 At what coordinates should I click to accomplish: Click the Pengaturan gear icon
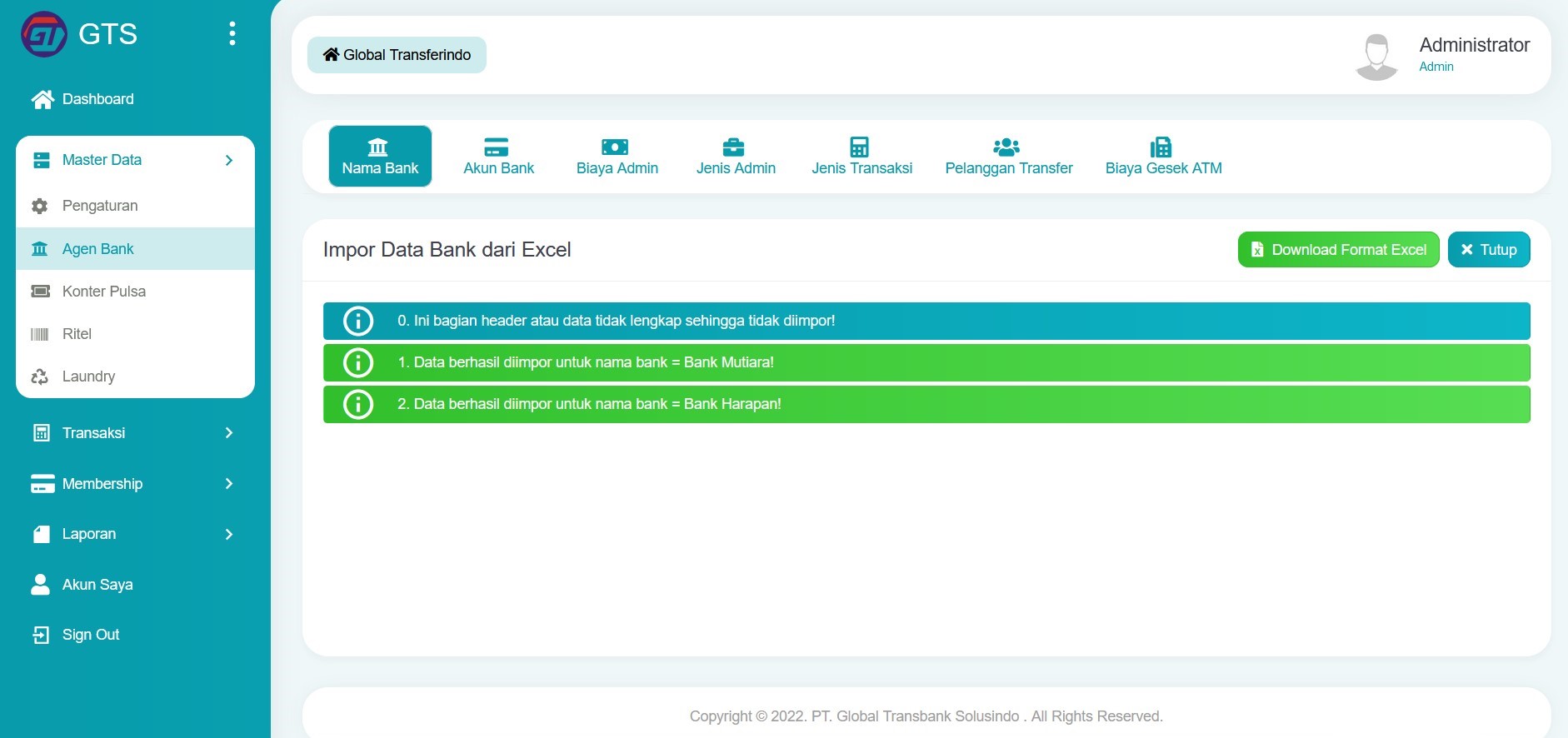[39, 206]
